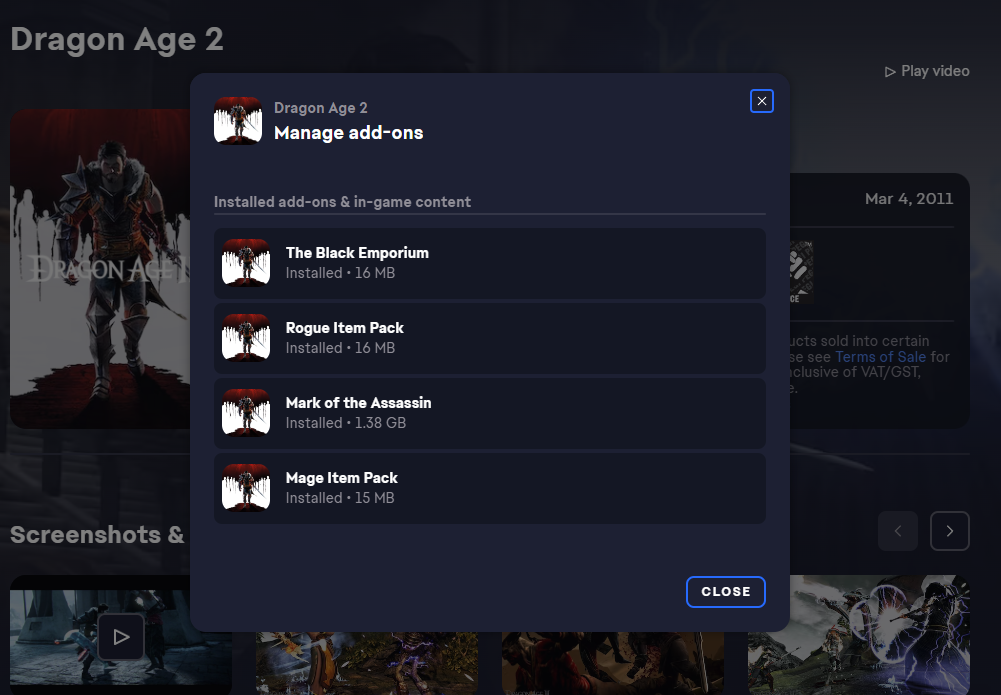1001x695 pixels.
Task: Click the Dragon Age 2 cover art
Action: [100, 269]
